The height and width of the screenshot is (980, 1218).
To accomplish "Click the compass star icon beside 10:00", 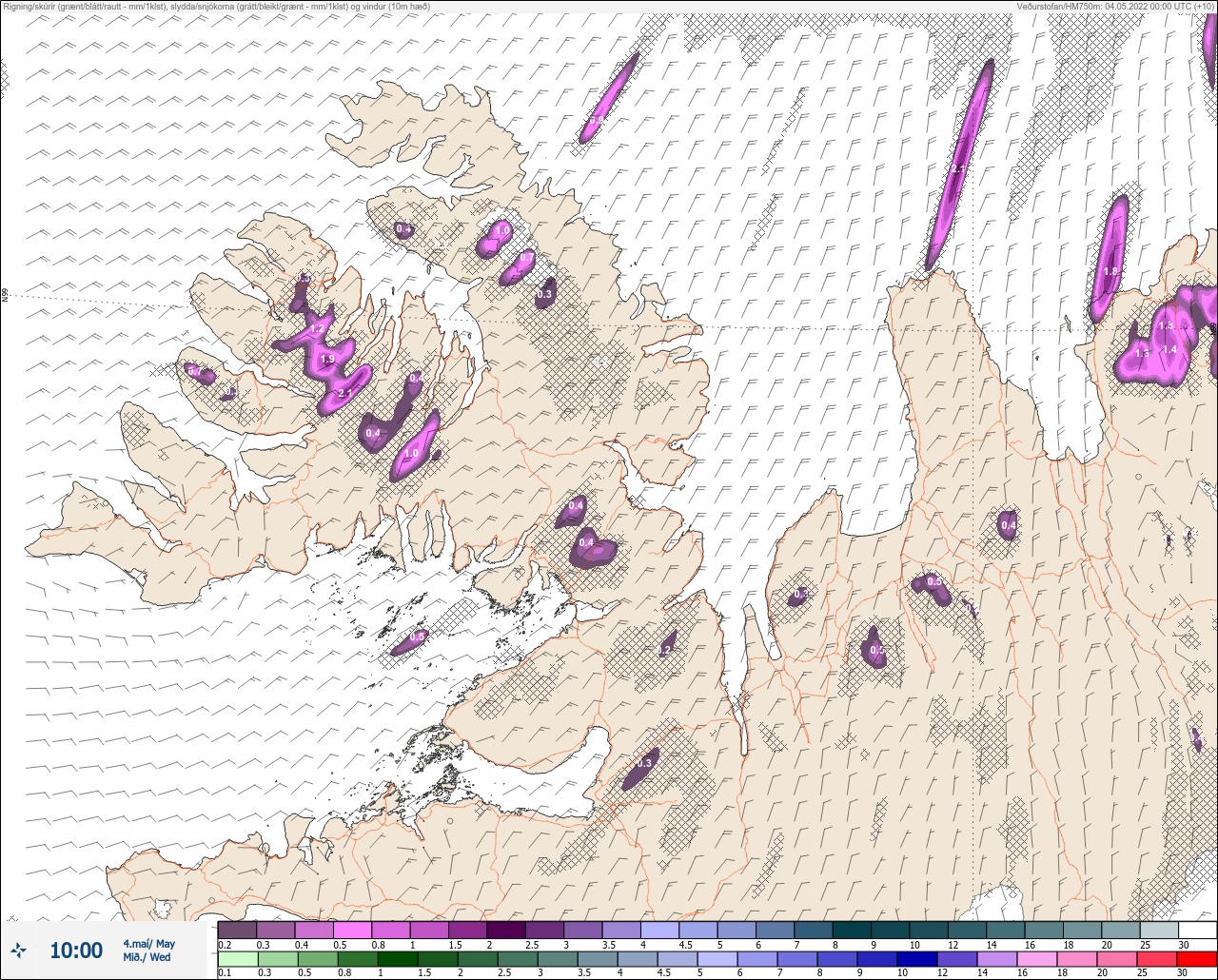I will [18, 951].
